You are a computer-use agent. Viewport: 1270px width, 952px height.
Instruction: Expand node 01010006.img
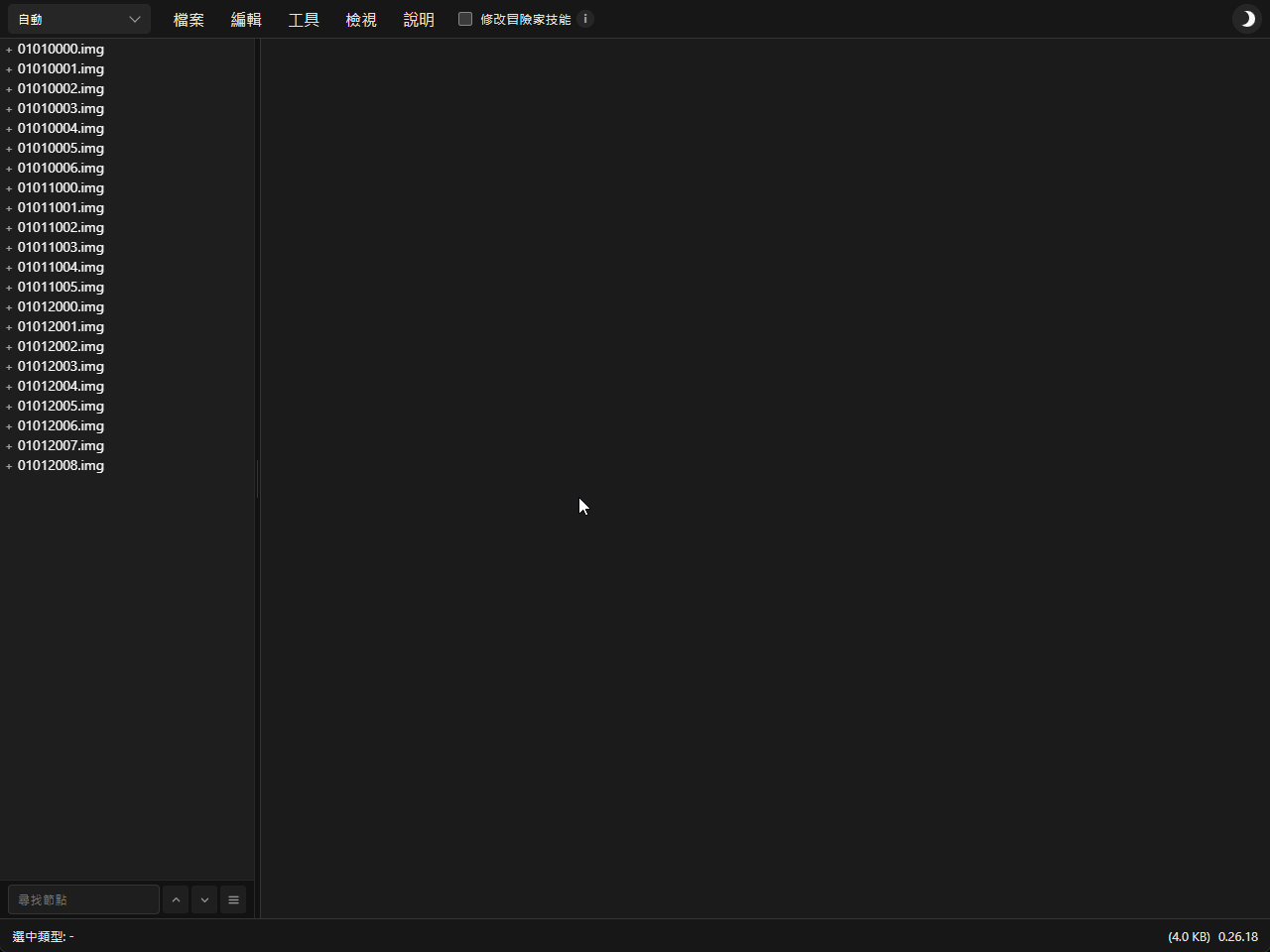click(x=9, y=169)
